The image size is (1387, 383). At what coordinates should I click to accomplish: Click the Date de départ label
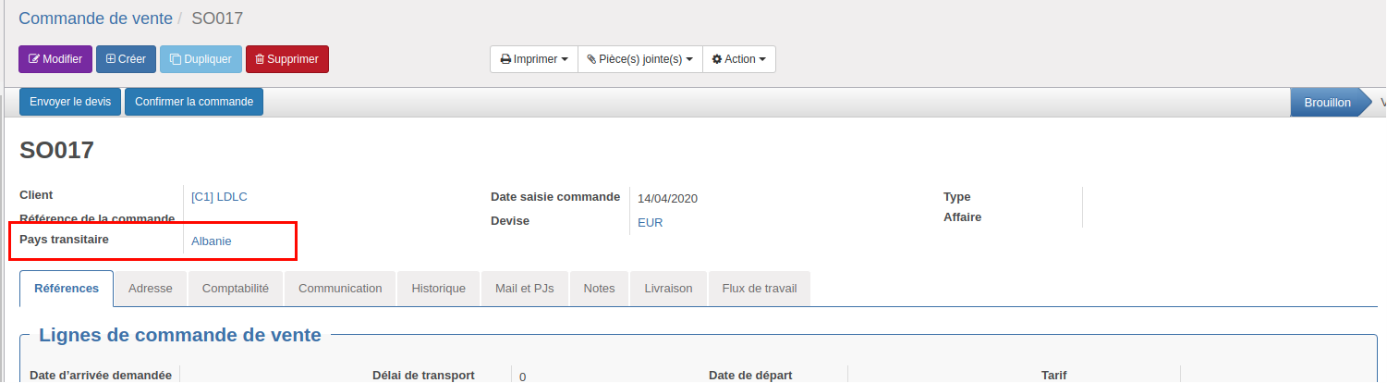(x=750, y=376)
